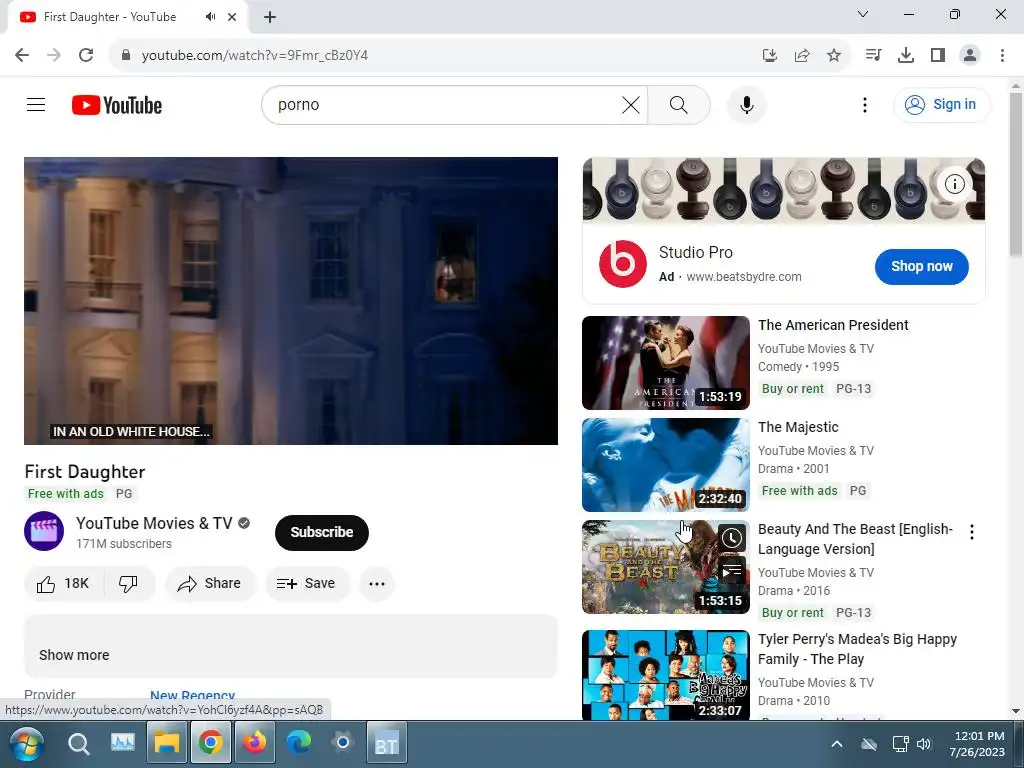Like the First Daughter video
The width and height of the screenshot is (1024, 768).
click(x=63, y=583)
